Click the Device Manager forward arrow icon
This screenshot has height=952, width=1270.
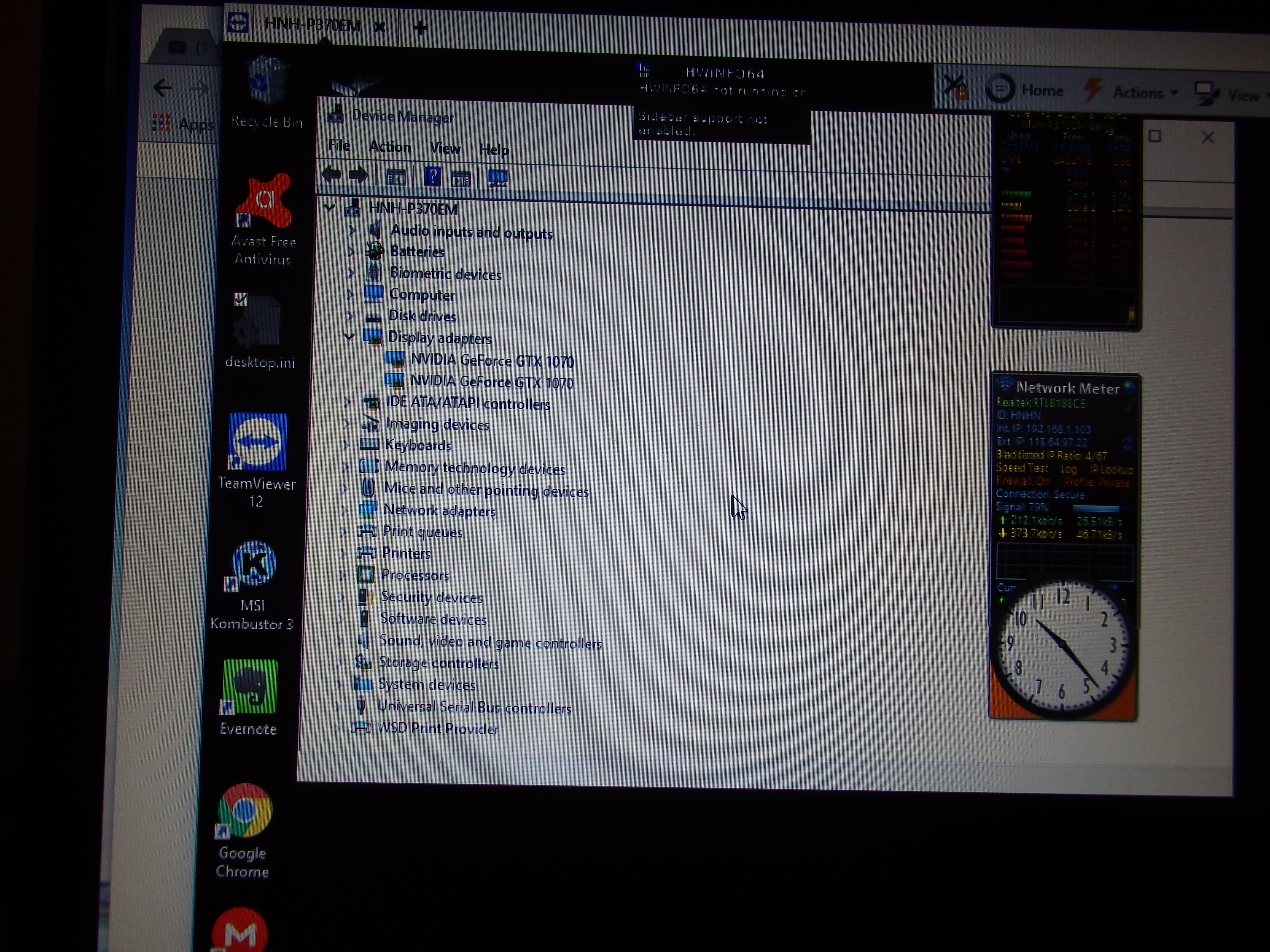359,175
